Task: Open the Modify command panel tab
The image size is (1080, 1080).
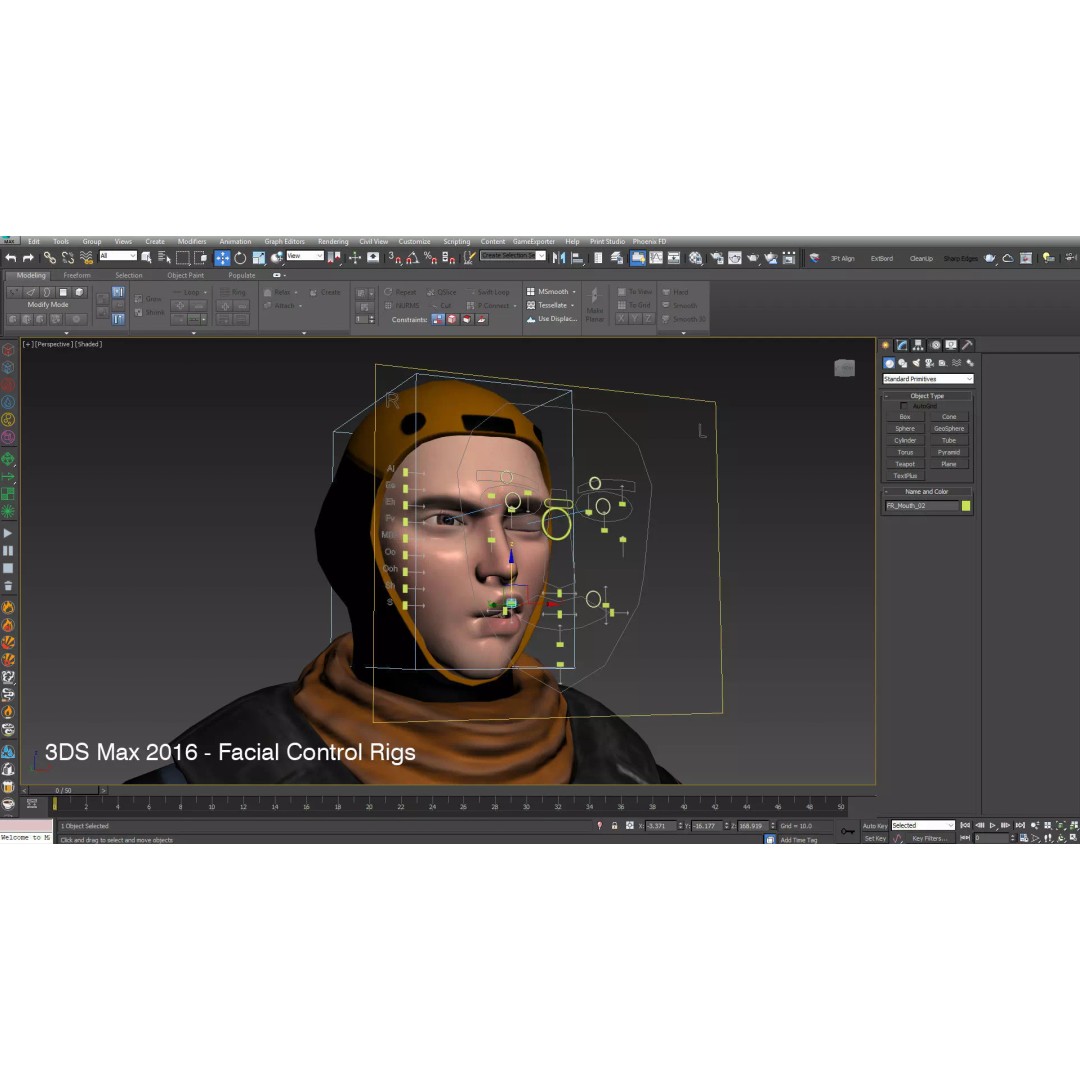Action: coord(902,345)
